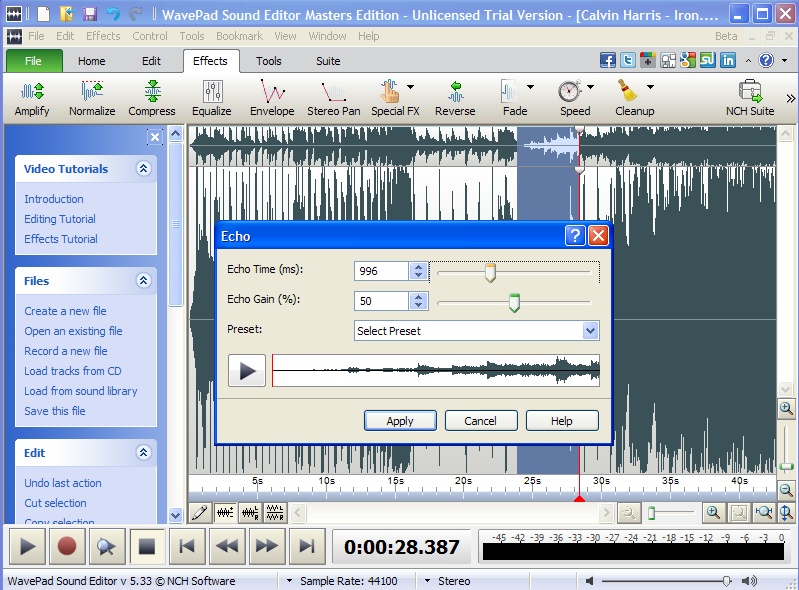Click the Fast Forward button
This screenshot has width=799, height=590.
pos(267,546)
